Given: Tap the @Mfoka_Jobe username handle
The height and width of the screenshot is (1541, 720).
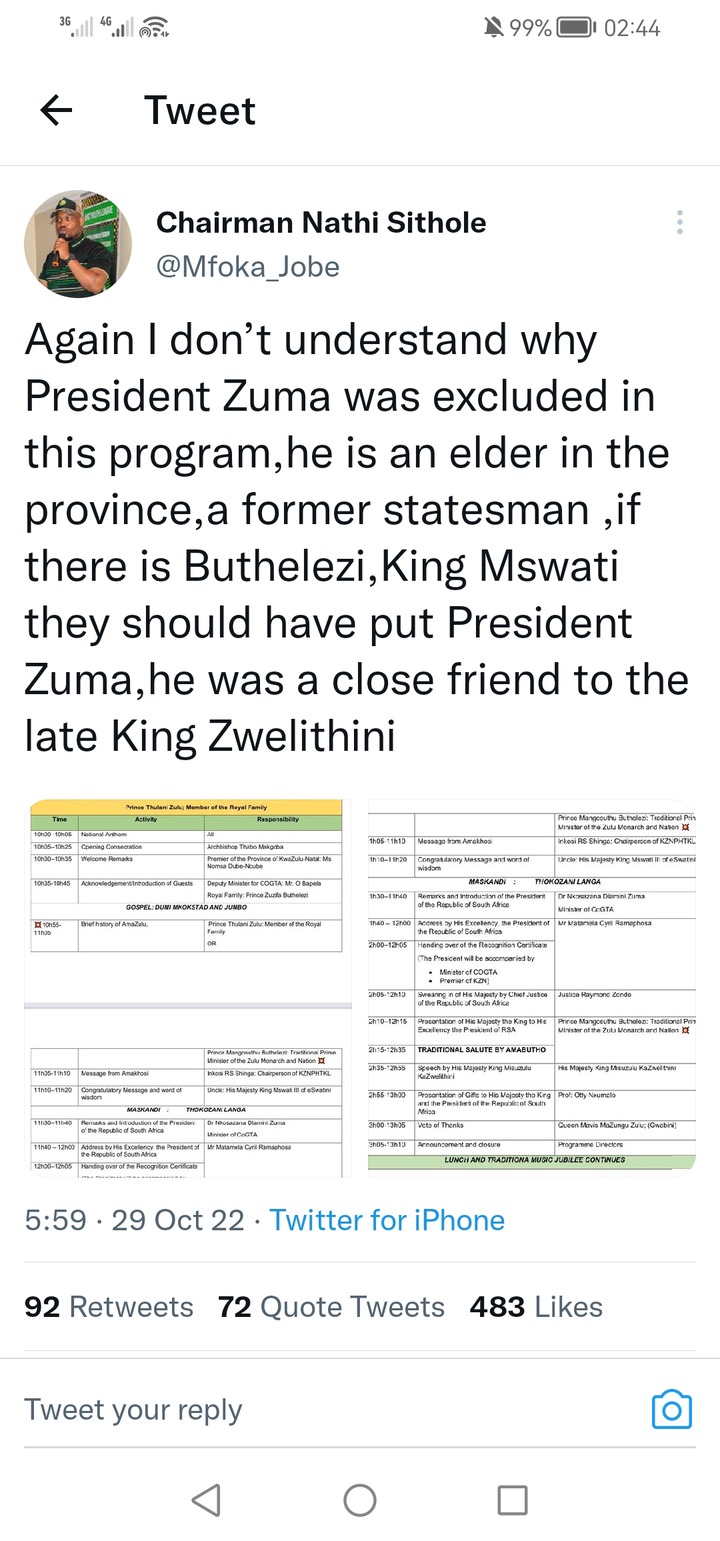Looking at the screenshot, I should 248,267.
